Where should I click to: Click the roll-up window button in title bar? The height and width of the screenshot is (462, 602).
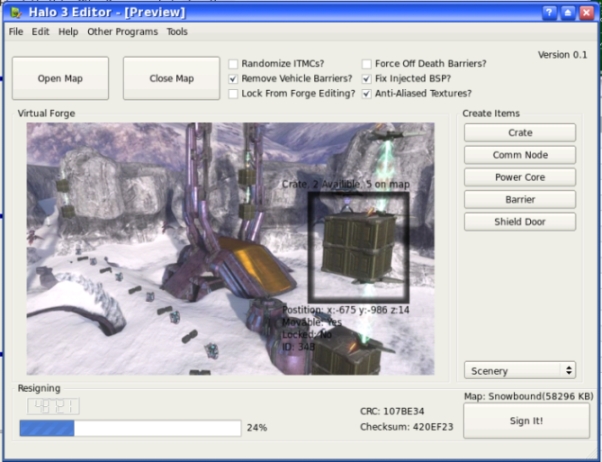pos(568,13)
